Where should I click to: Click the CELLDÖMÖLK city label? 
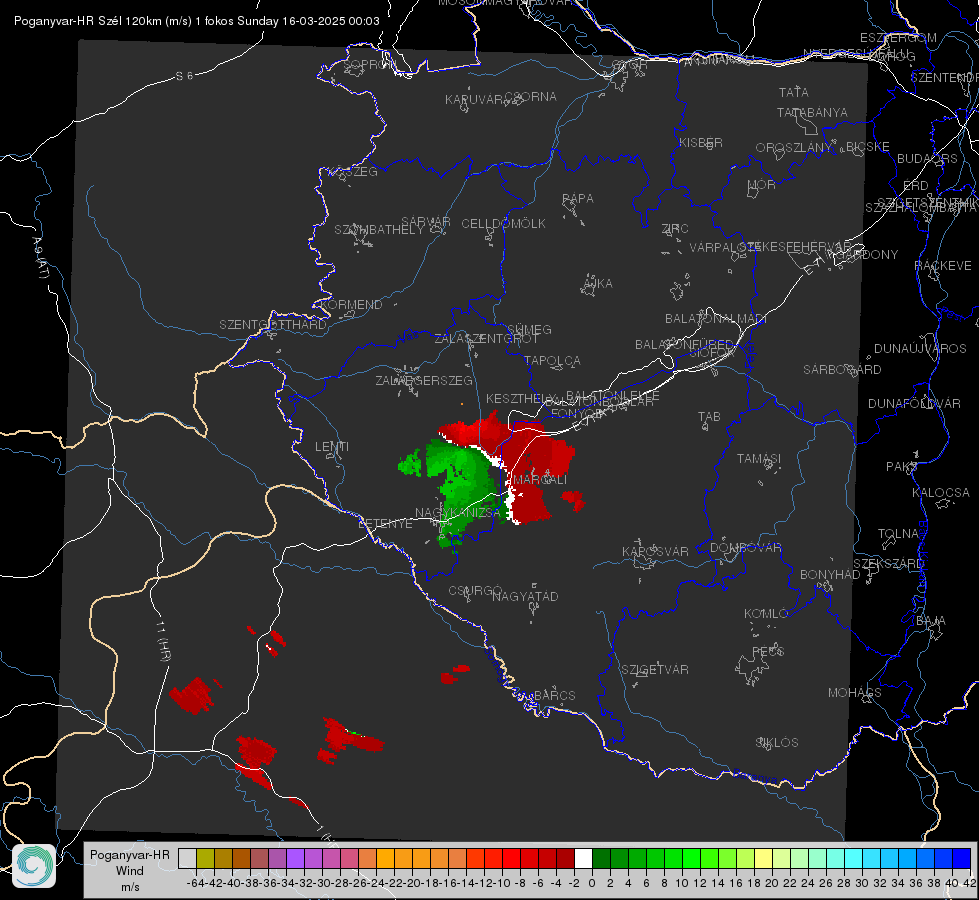[x=503, y=223]
